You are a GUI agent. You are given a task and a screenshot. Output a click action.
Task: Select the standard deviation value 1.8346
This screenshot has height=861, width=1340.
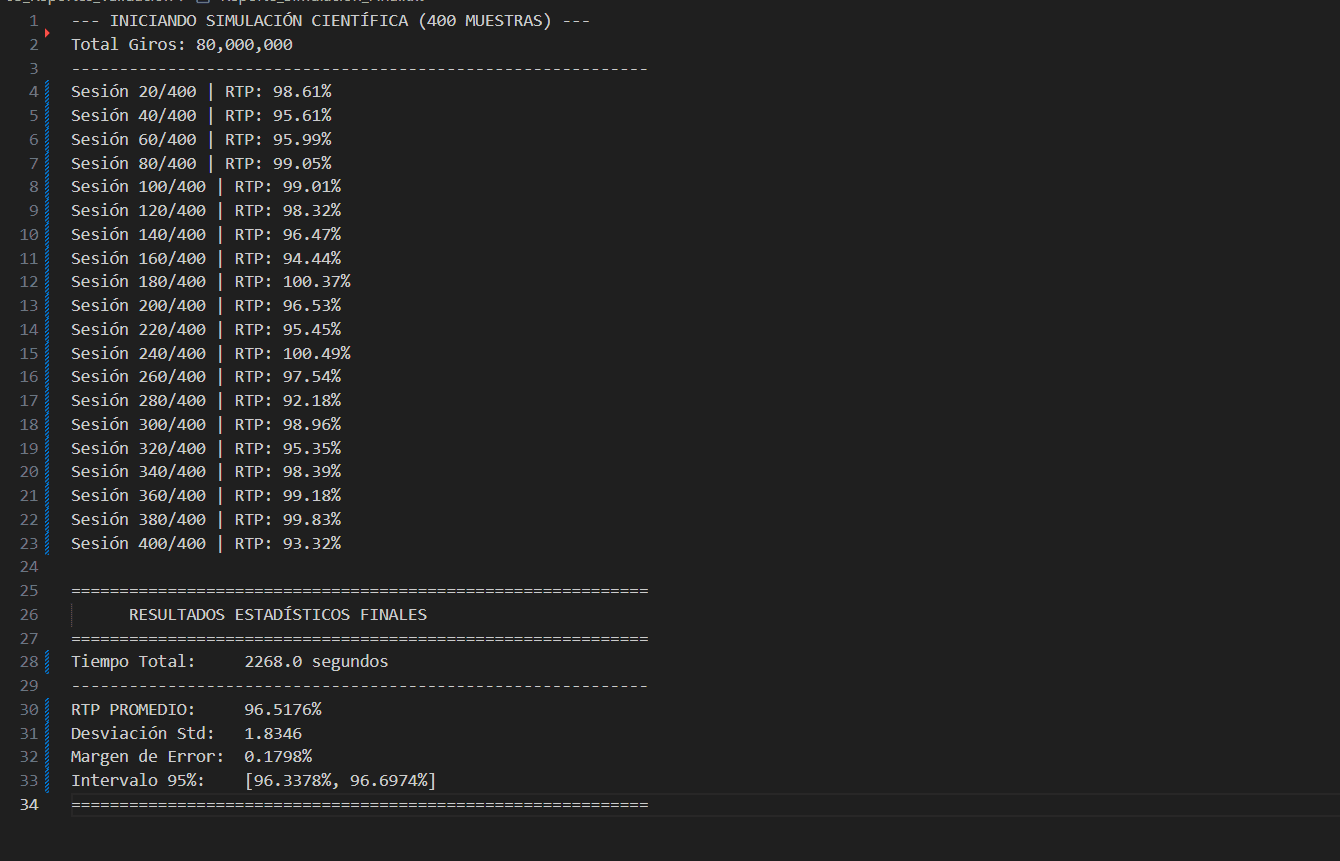click(274, 734)
